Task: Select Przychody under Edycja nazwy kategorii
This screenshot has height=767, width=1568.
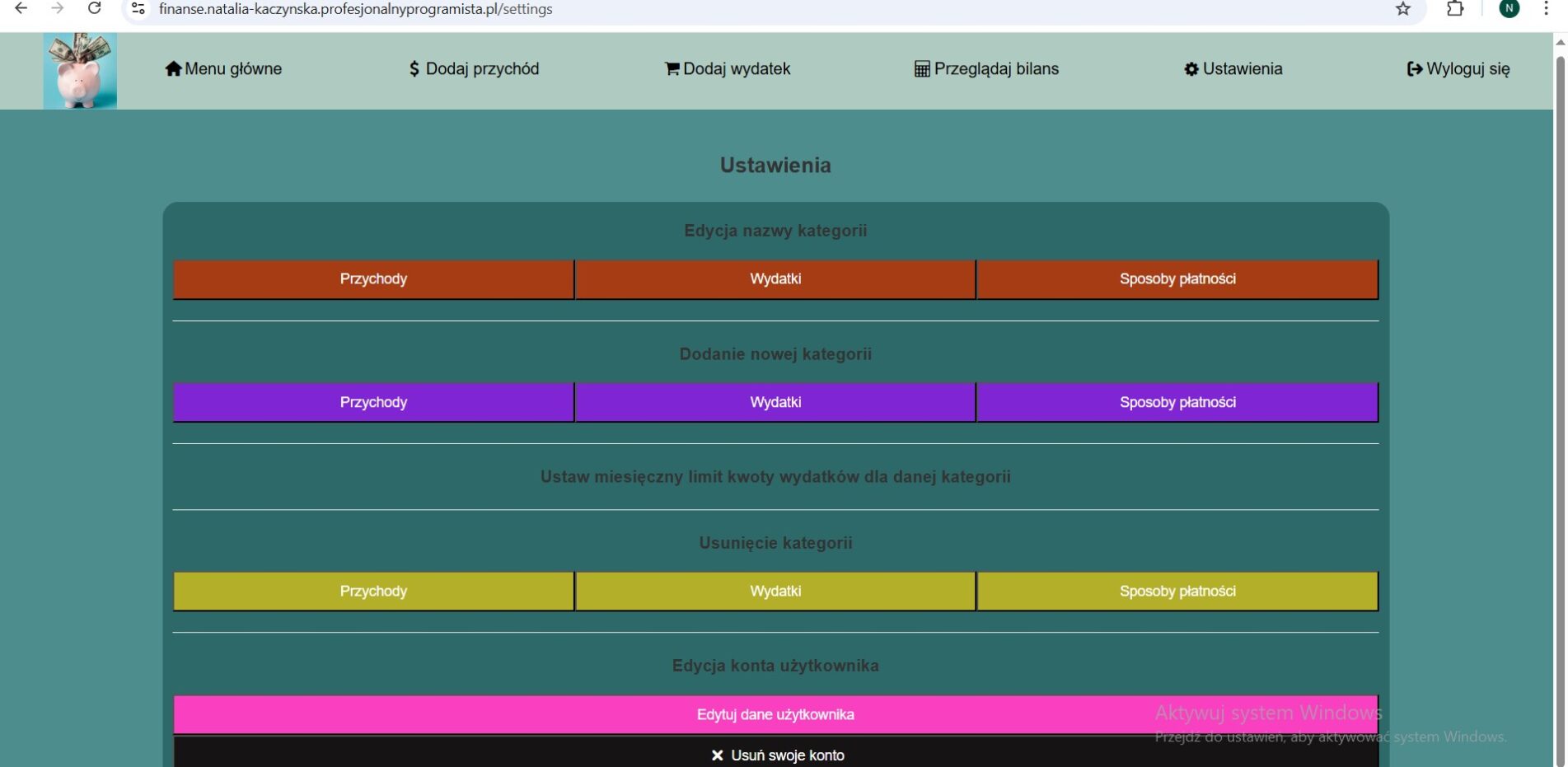Action: (x=373, y=278)
